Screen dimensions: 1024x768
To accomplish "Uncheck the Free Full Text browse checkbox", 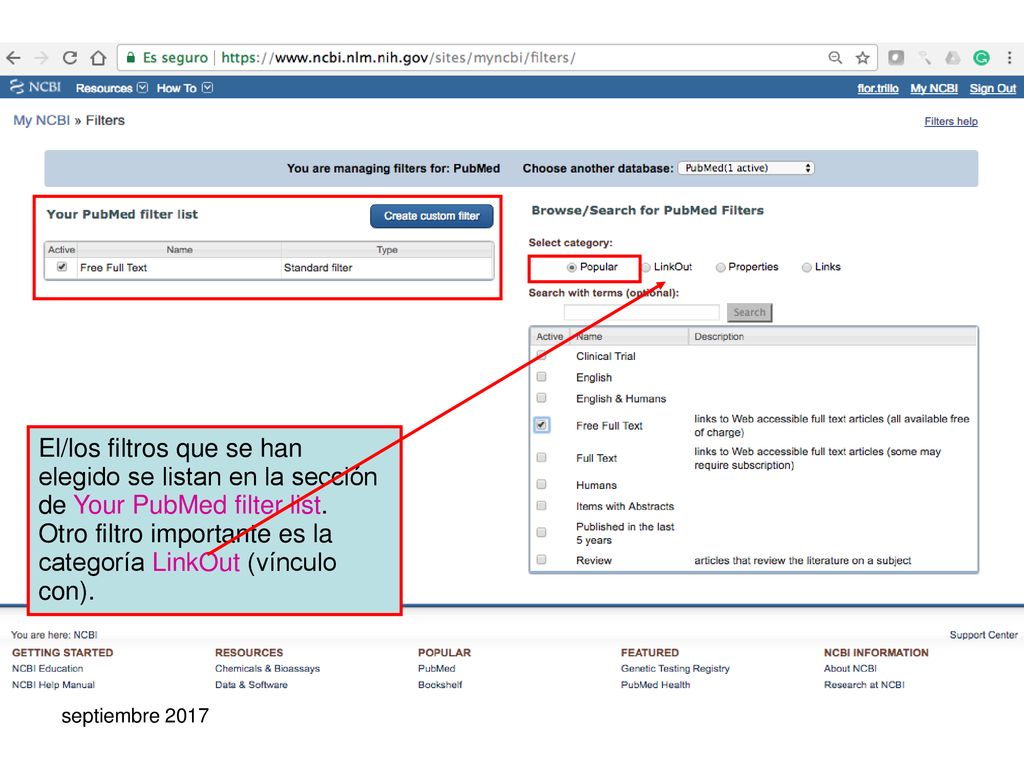I will coord(541,424).
